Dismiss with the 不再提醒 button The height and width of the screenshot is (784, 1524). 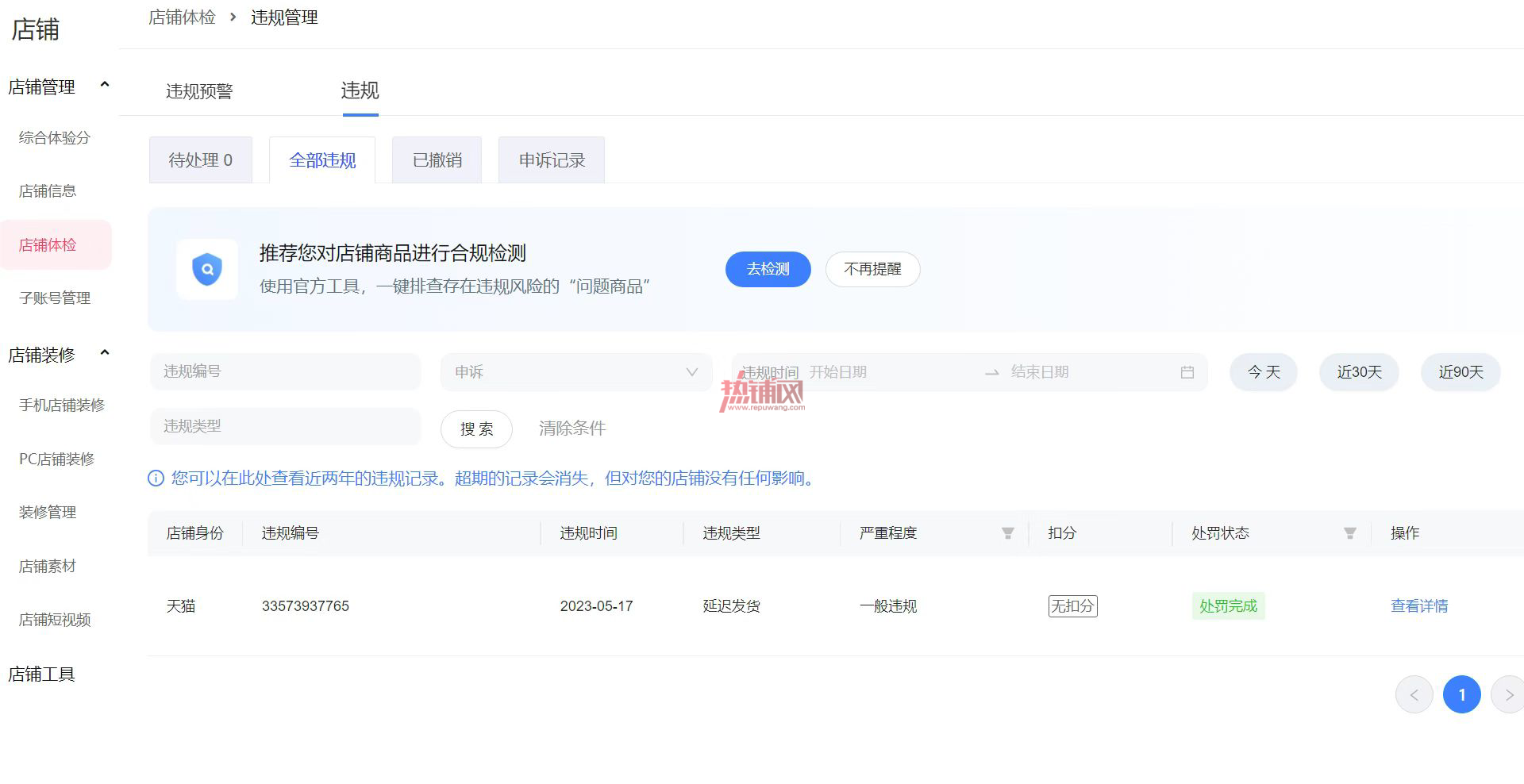[873, 270]
